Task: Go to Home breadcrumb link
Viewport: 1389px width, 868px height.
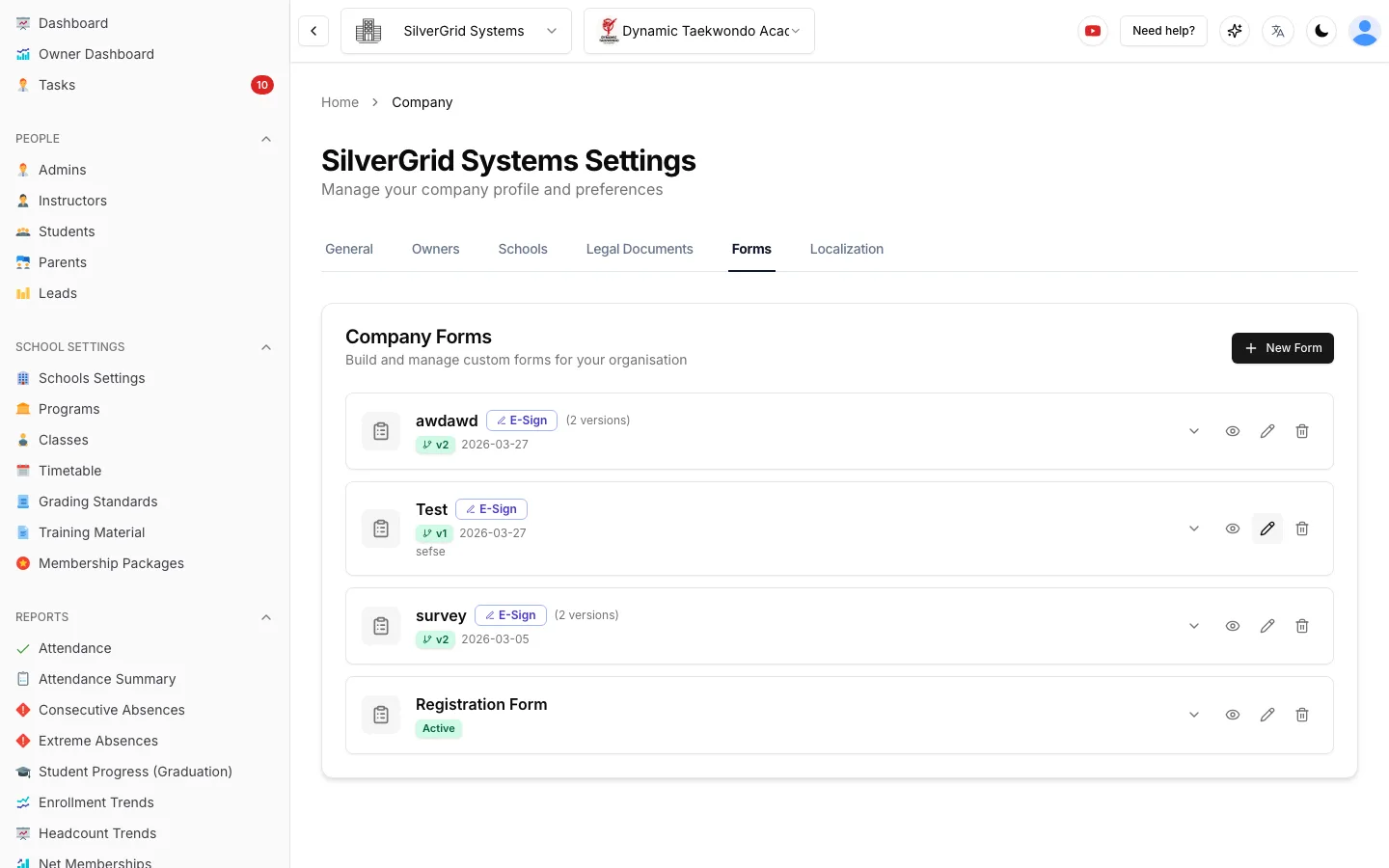Action: coord(340,102)
